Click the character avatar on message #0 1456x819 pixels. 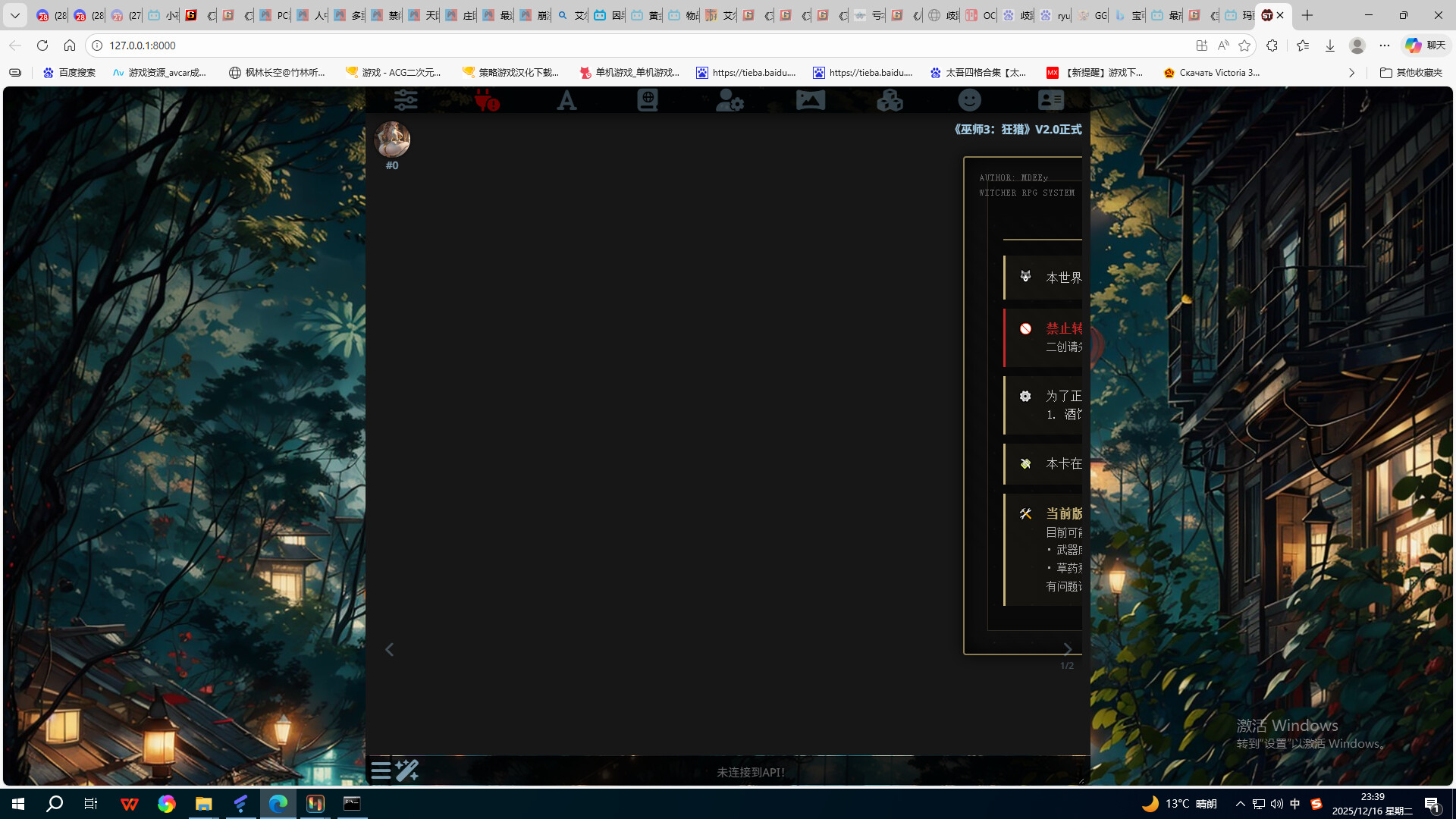(x=392, y=140)
